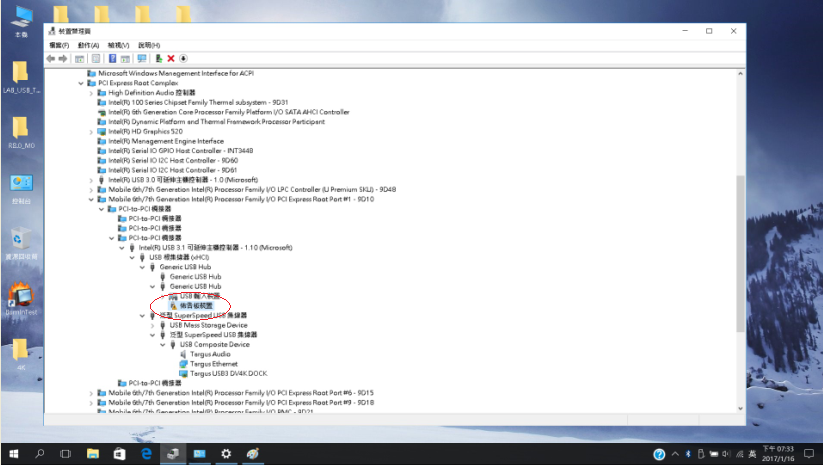Viewport: 823px width, 465px height.
Task: Select the USB input device row
Action: pos(199,296)
